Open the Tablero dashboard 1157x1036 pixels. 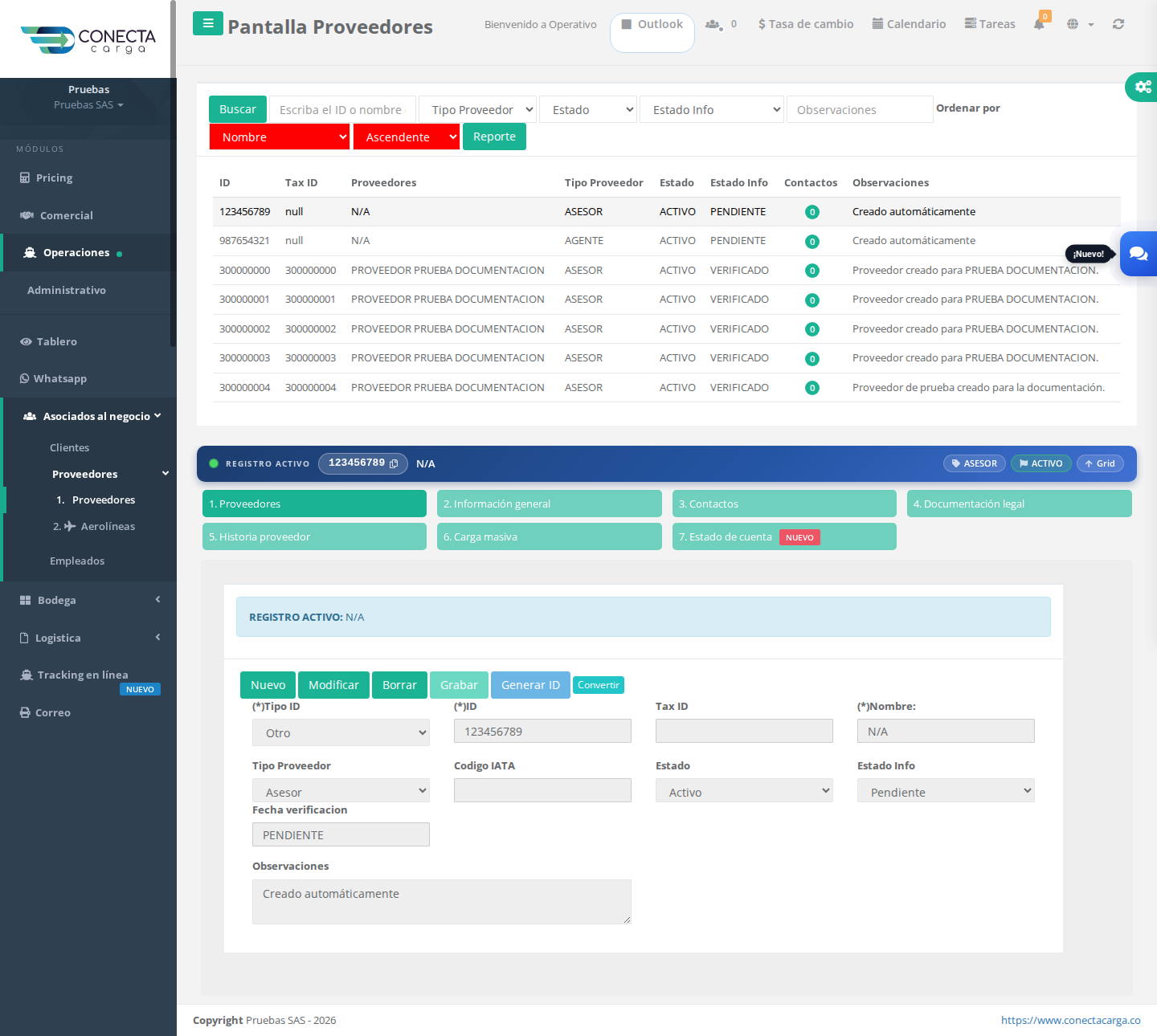click(x=49, y=341)
